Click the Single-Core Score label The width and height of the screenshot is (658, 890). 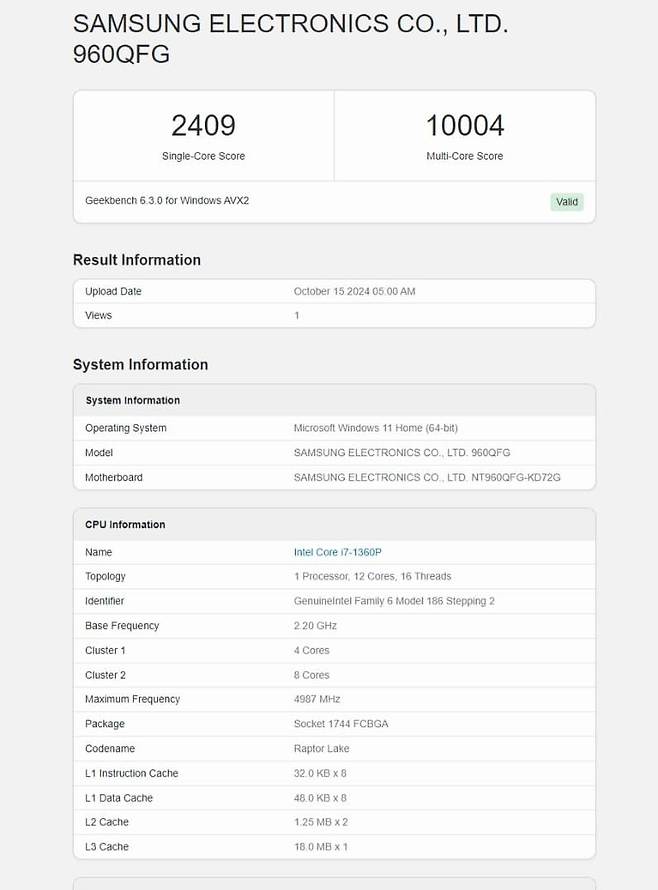pyautogui.click(x=203, y=156)
